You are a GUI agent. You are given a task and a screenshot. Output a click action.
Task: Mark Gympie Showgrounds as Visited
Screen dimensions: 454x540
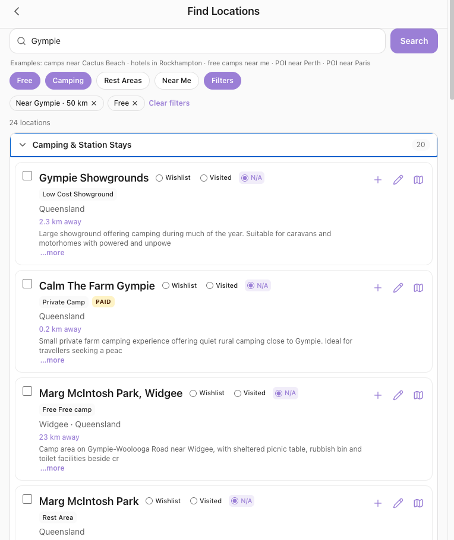pos(216,178)
